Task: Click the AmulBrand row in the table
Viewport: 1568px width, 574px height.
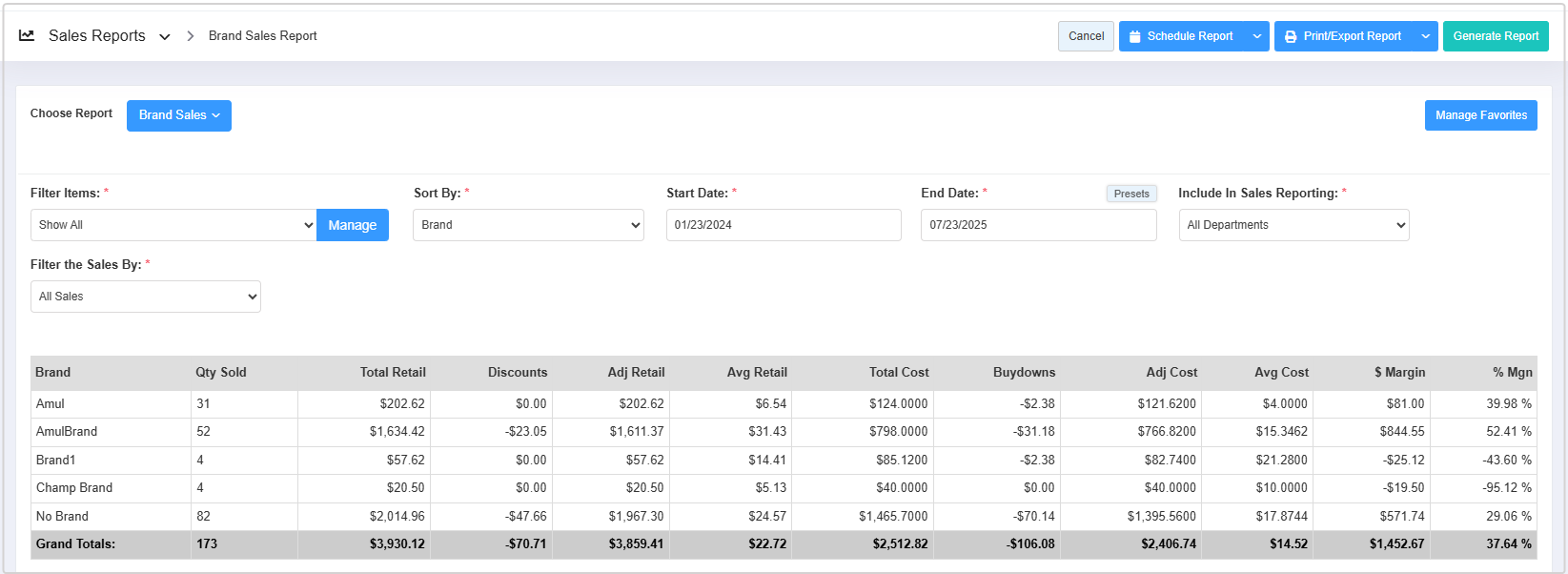Action: tap(67, 432)
